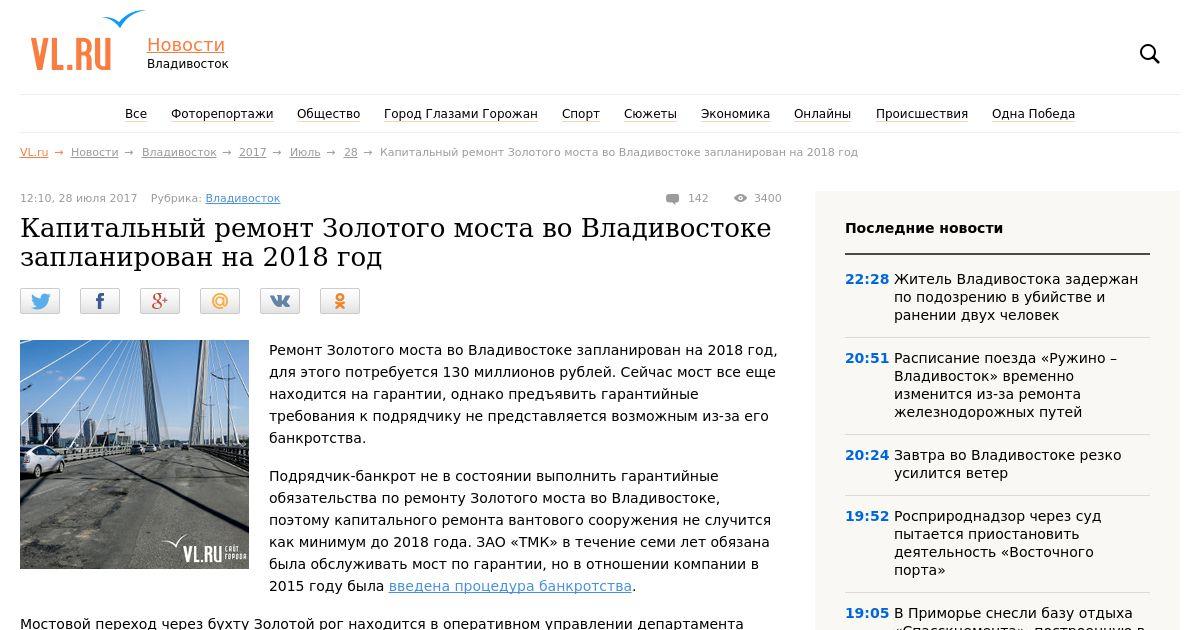Screen dimensions: 1200x630
Task: Open Происшествия section
Action: click(922, 114)
